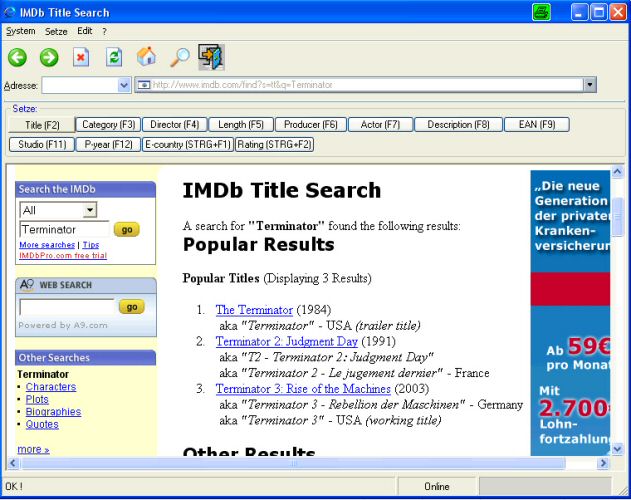Click the Refresh page icon
This screenshot has height=500, width=631.
114,57
